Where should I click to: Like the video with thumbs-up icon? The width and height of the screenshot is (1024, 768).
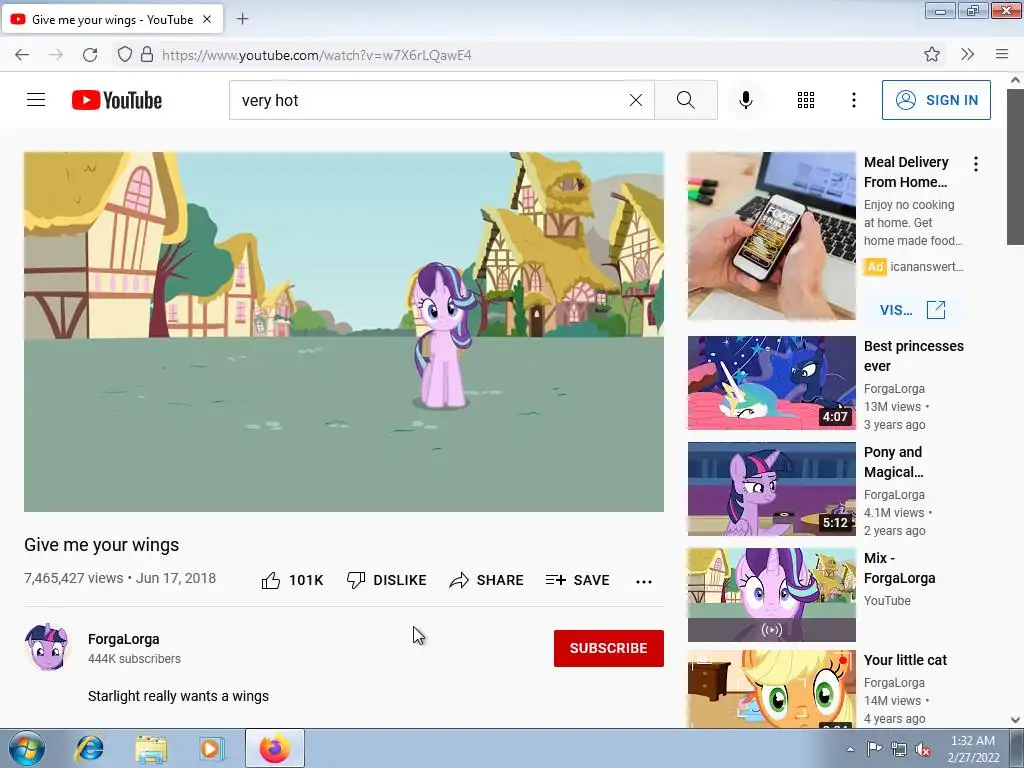click(x=271, y=580)
